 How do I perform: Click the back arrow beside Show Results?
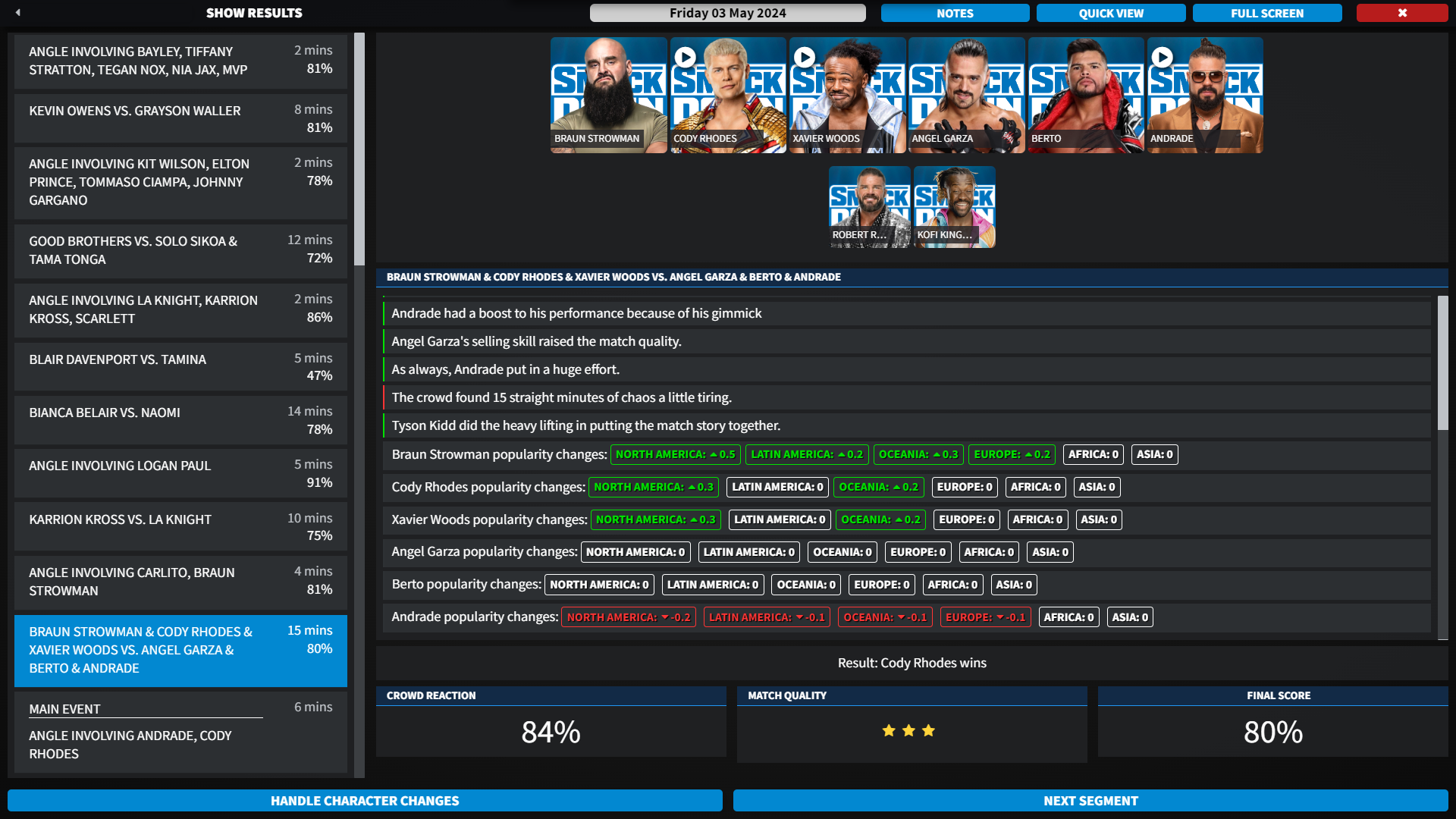(x=18, y=12)
